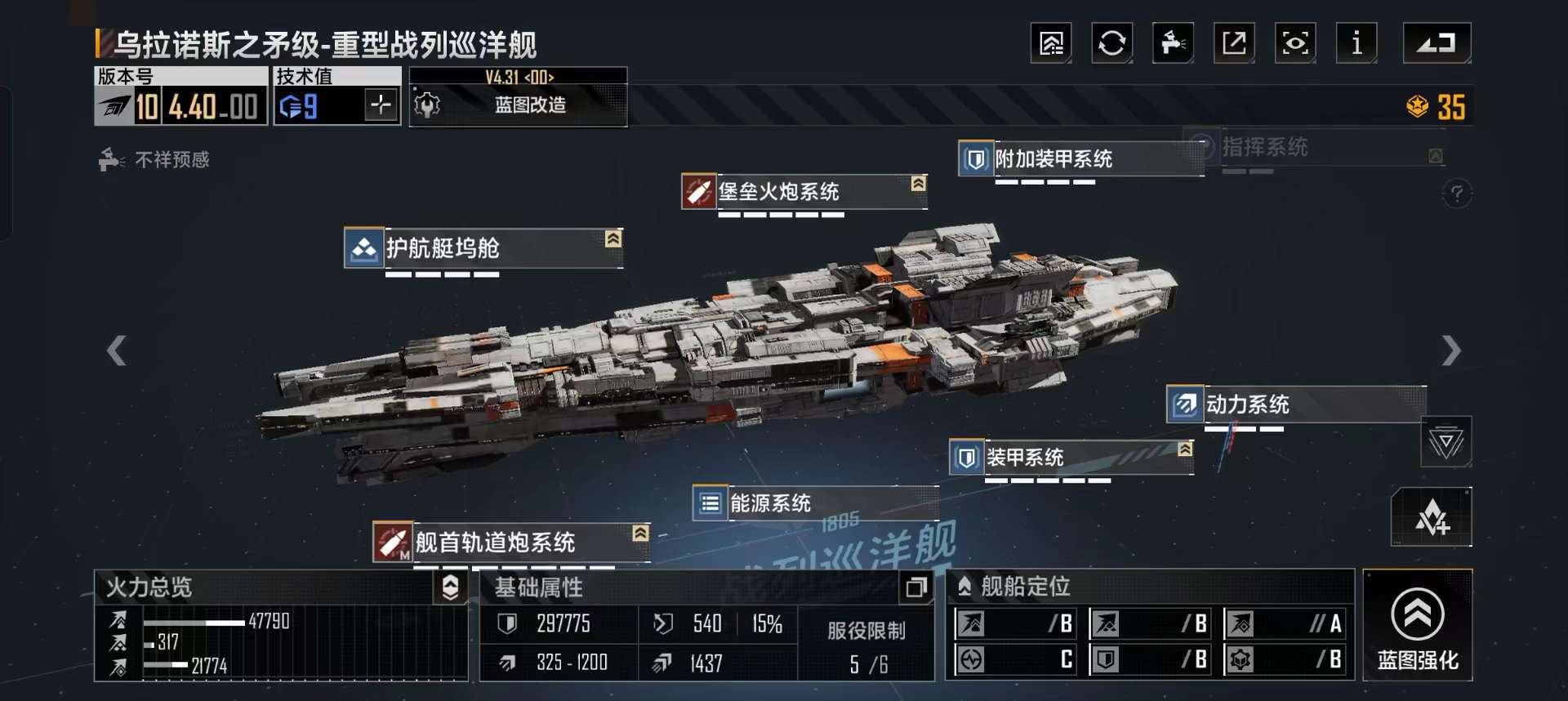
Task: Expand the 护航艇坞舱 module chevron
Action: pyautogui.click(x=613, y=239)
